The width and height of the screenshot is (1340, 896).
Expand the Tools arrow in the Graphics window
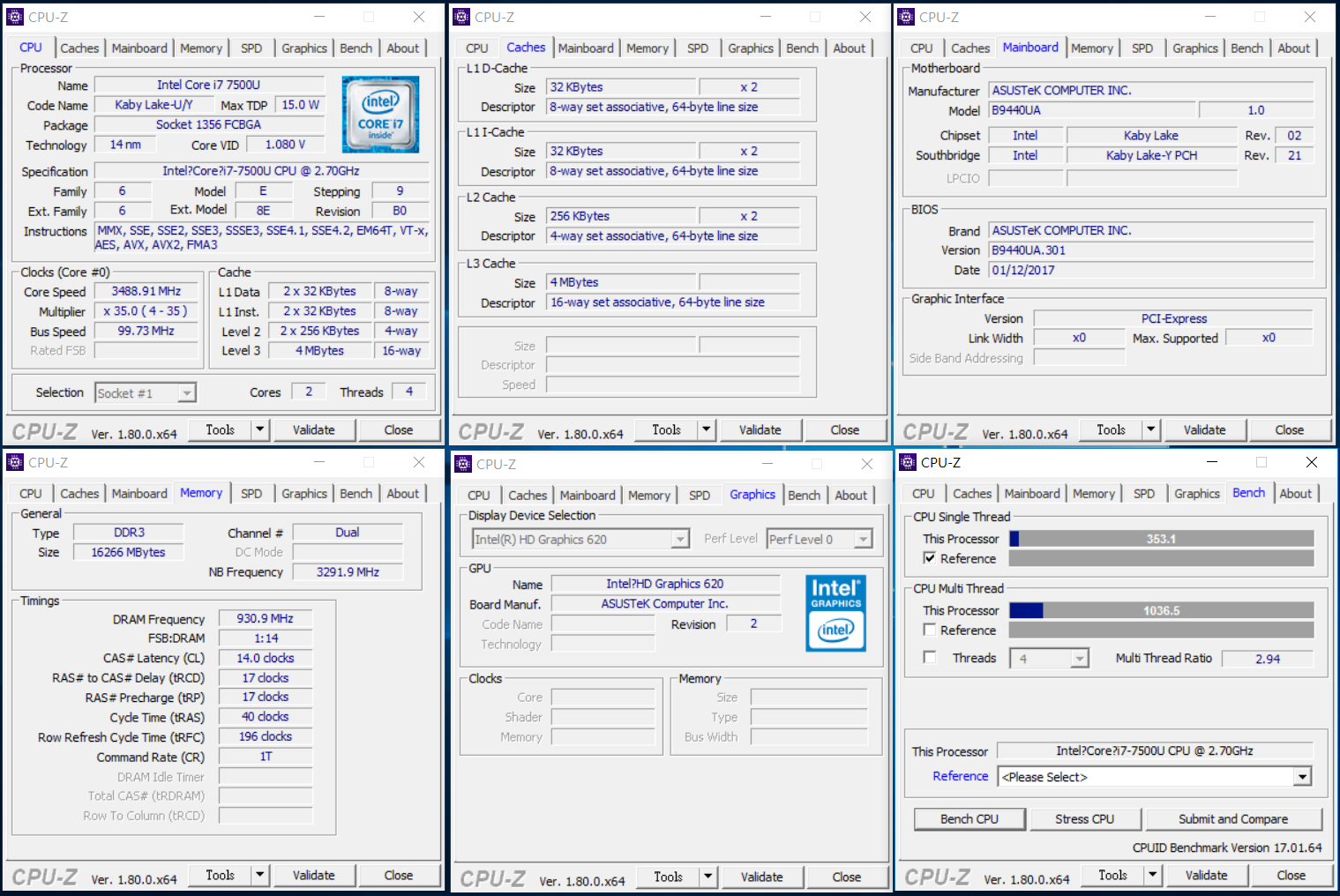[707, 877]
